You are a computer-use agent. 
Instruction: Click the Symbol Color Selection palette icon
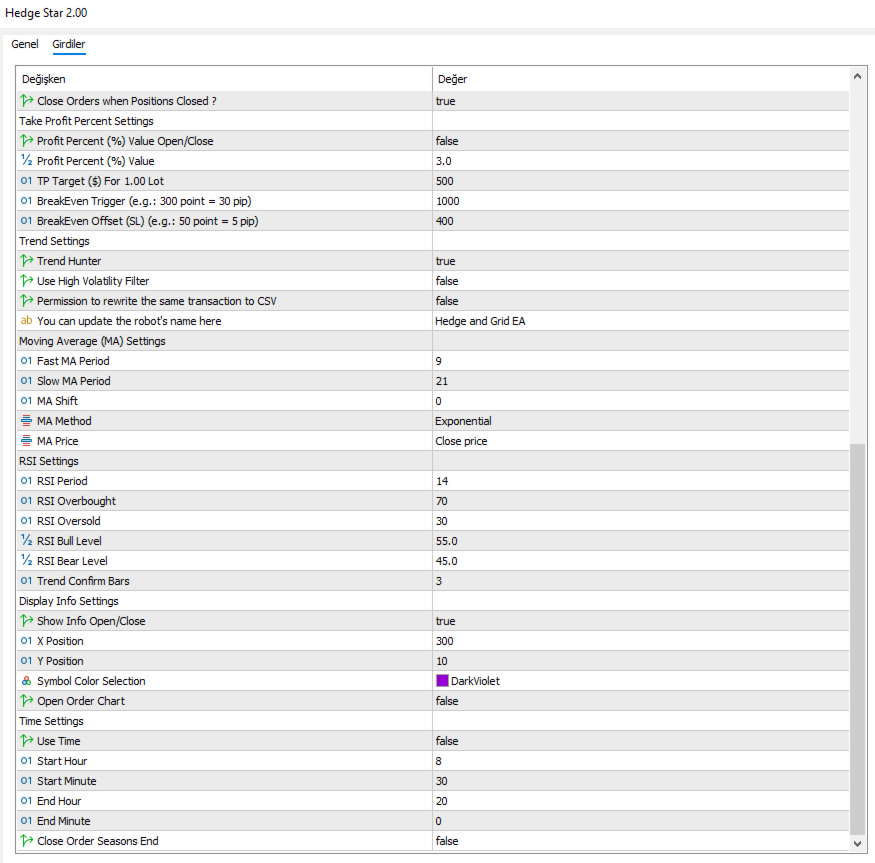(x=26, y=681)
